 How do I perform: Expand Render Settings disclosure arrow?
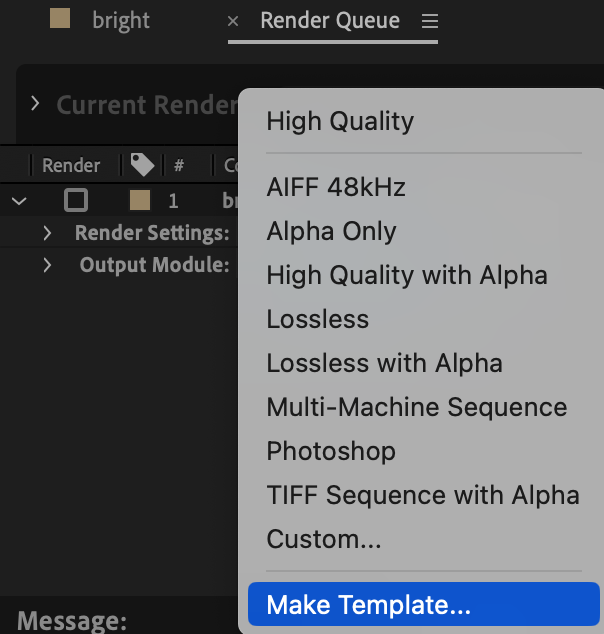tap(47, 233)
